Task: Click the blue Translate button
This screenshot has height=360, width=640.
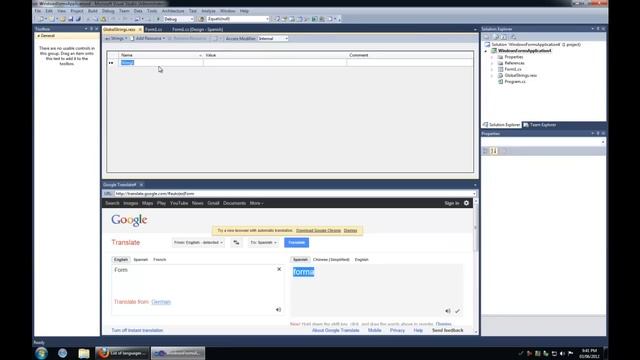Action: tap(296, 242)
